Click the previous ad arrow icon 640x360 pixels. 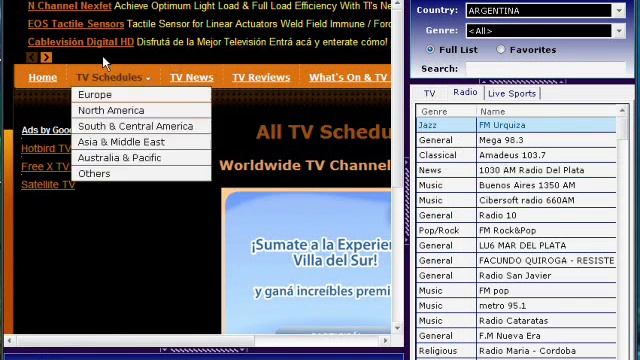(x=32, y=58)
